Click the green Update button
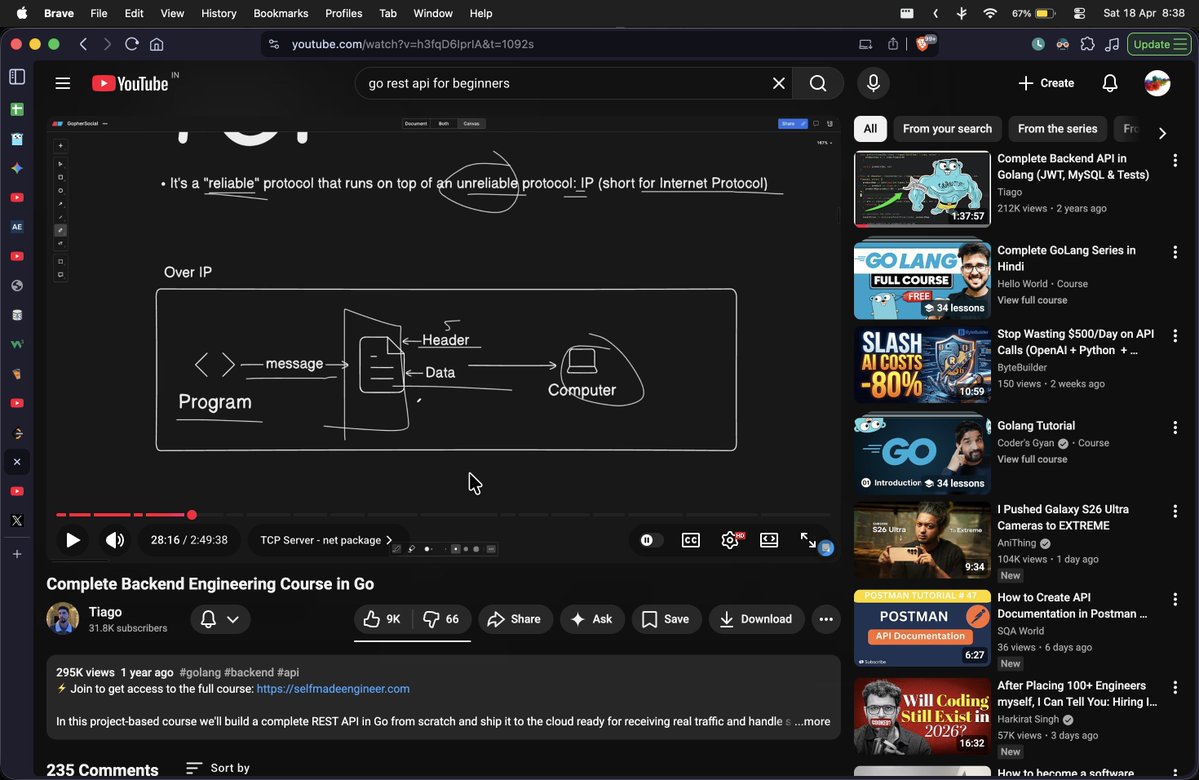The image size is (1199, 780). point(1159,44)
